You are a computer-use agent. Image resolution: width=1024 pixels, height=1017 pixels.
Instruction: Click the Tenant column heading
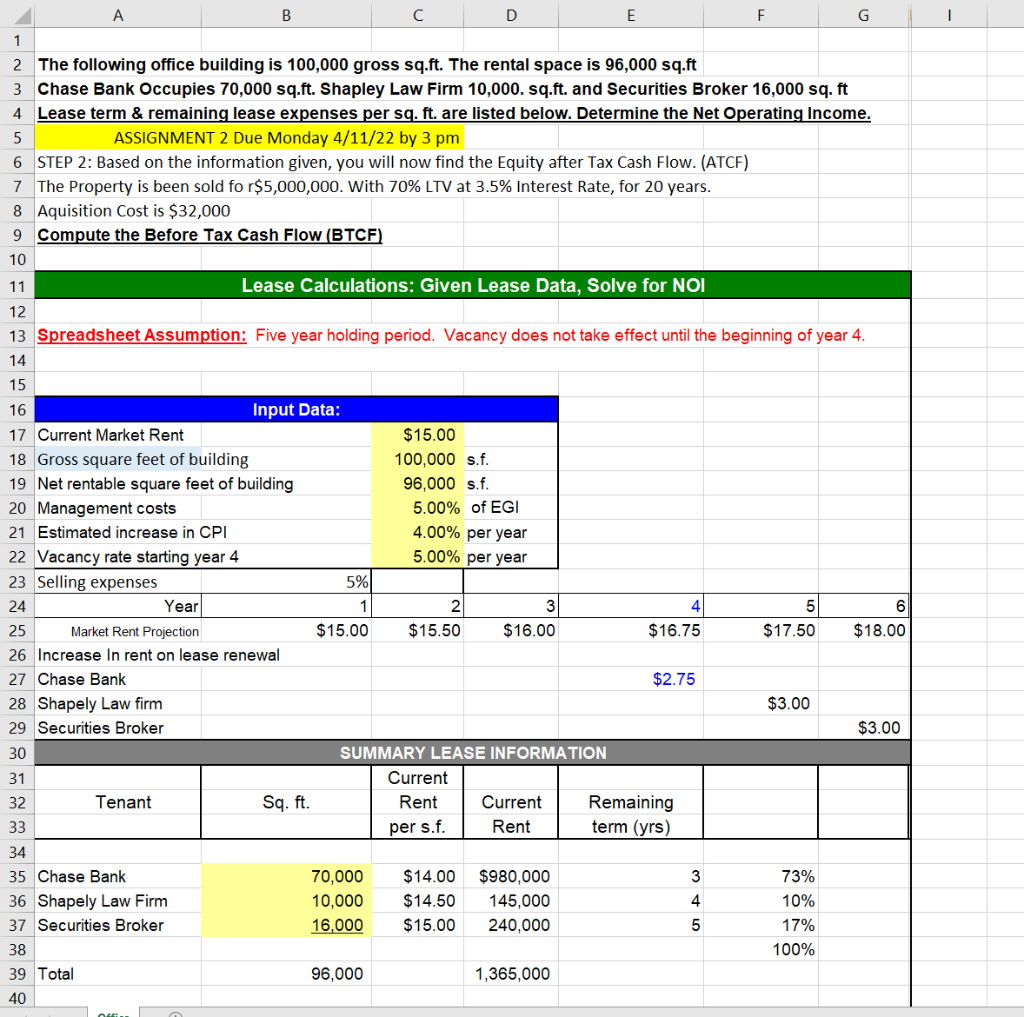click(x=123, y=802)
